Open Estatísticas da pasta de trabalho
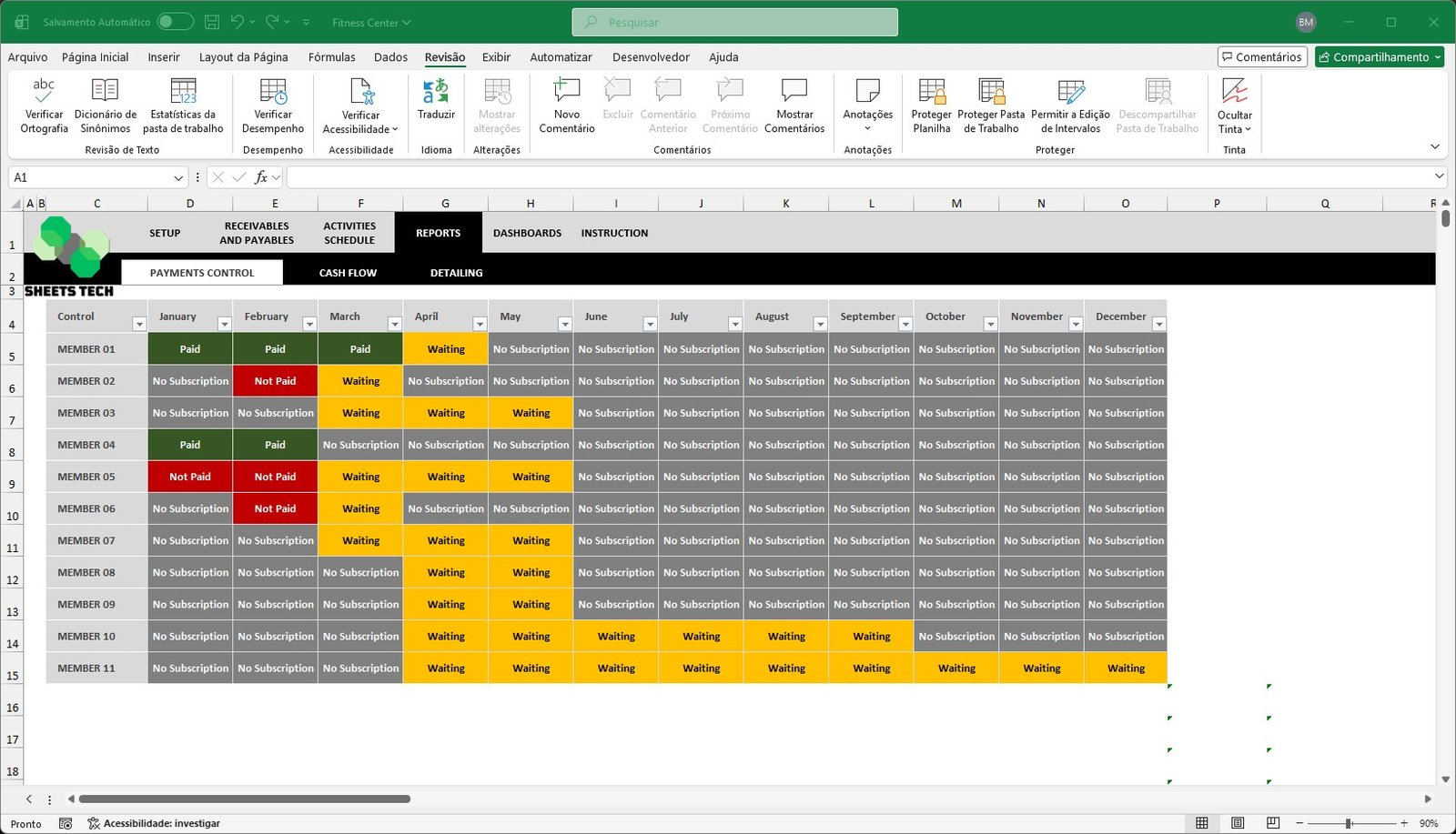The height and width of the screenshot is (834, 1456). tap(183, 91)
